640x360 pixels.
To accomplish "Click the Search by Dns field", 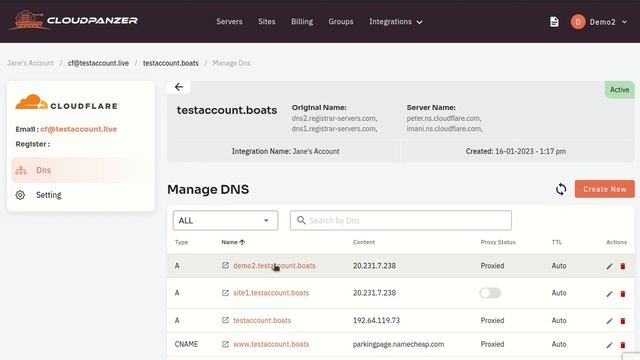I will click(x=400, y=220).
